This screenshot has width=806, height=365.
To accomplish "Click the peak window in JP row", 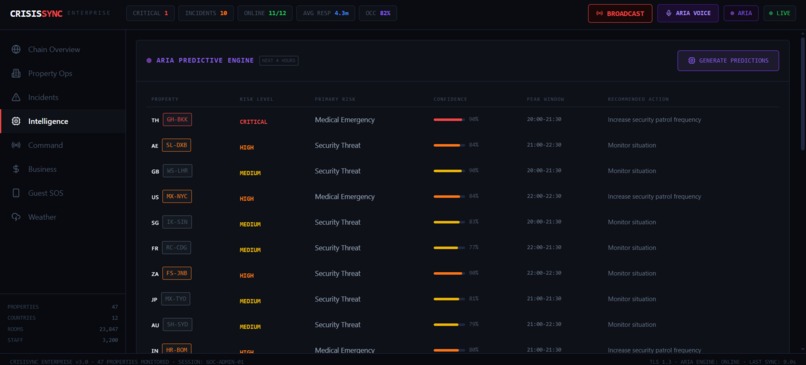I will pyautogui.click(x=544, y=299).
